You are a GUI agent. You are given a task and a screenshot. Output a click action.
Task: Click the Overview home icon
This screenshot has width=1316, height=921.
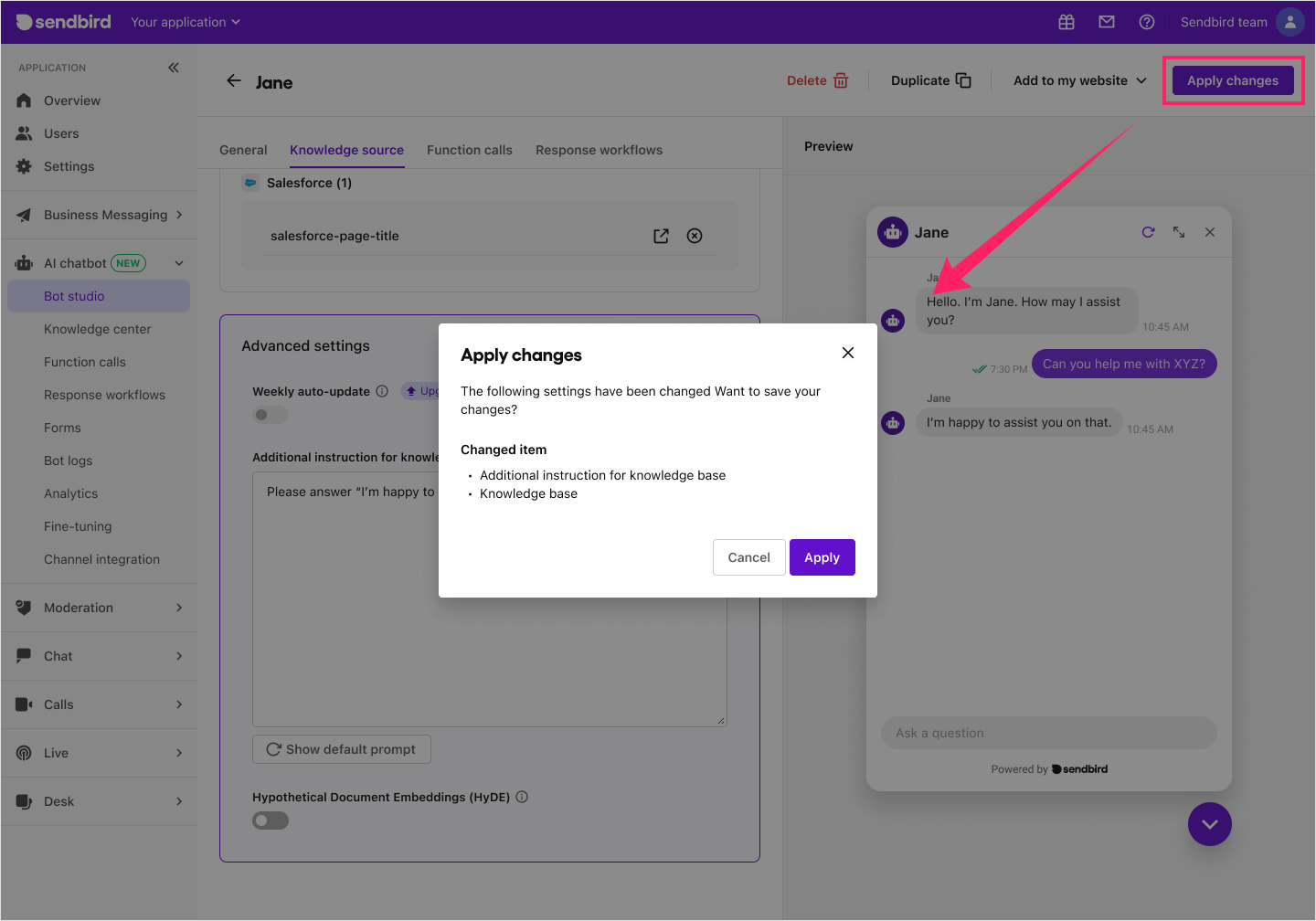click(24, 101)
